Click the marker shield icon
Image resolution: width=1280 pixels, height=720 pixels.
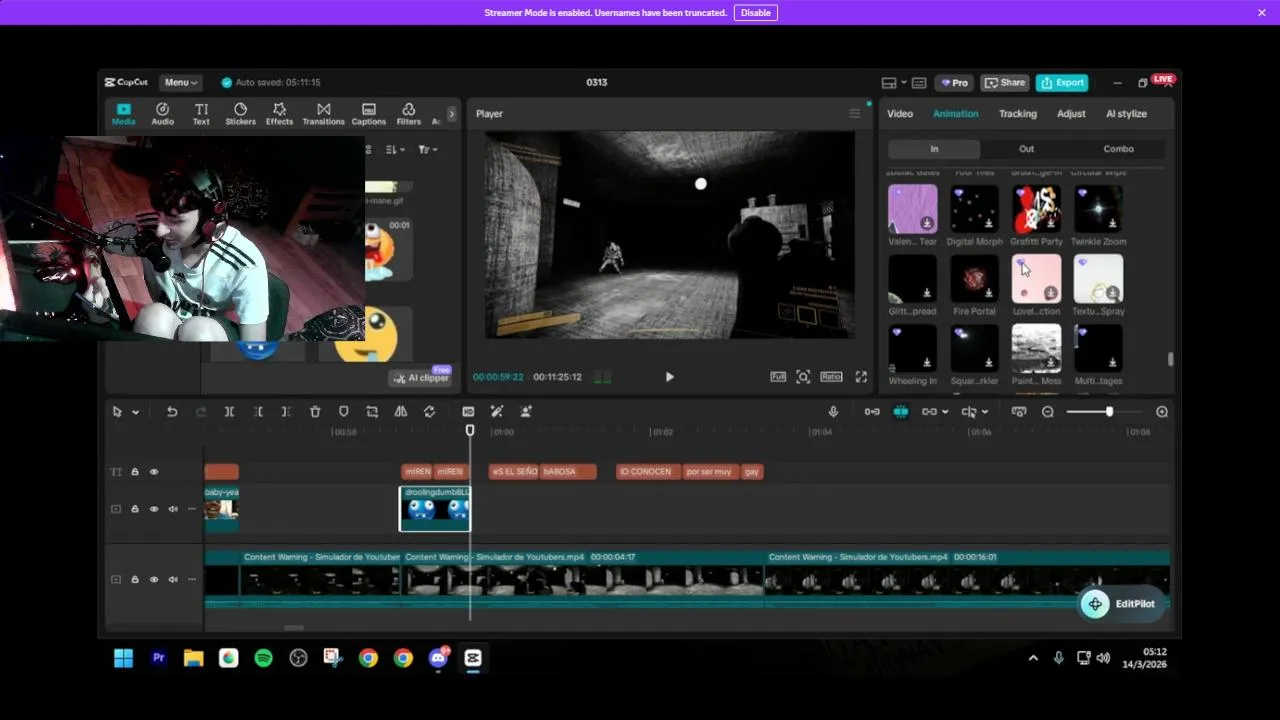[344, 412]
